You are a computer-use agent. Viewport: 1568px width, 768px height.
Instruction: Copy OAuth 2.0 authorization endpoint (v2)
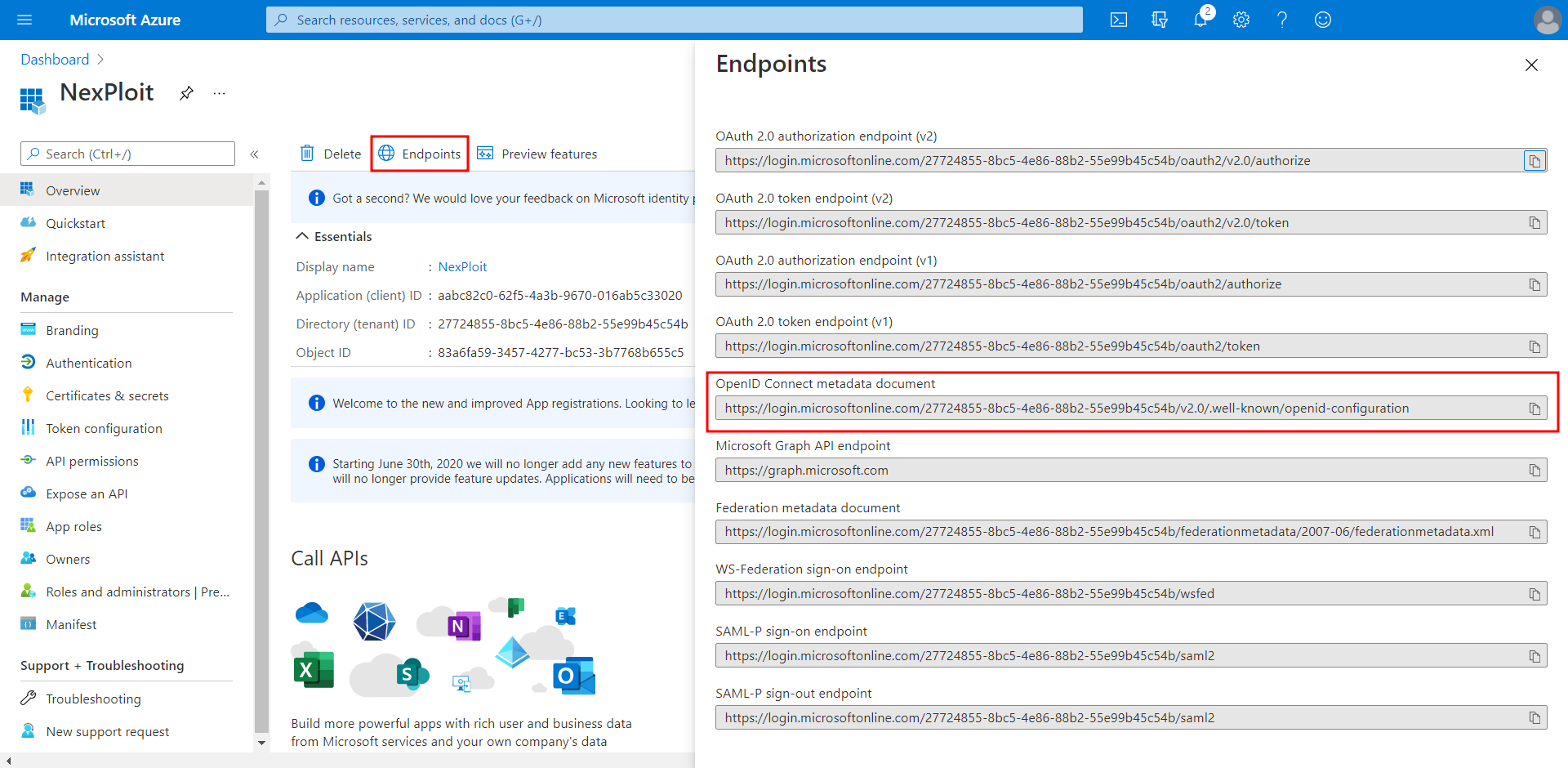click(1535, 161)
